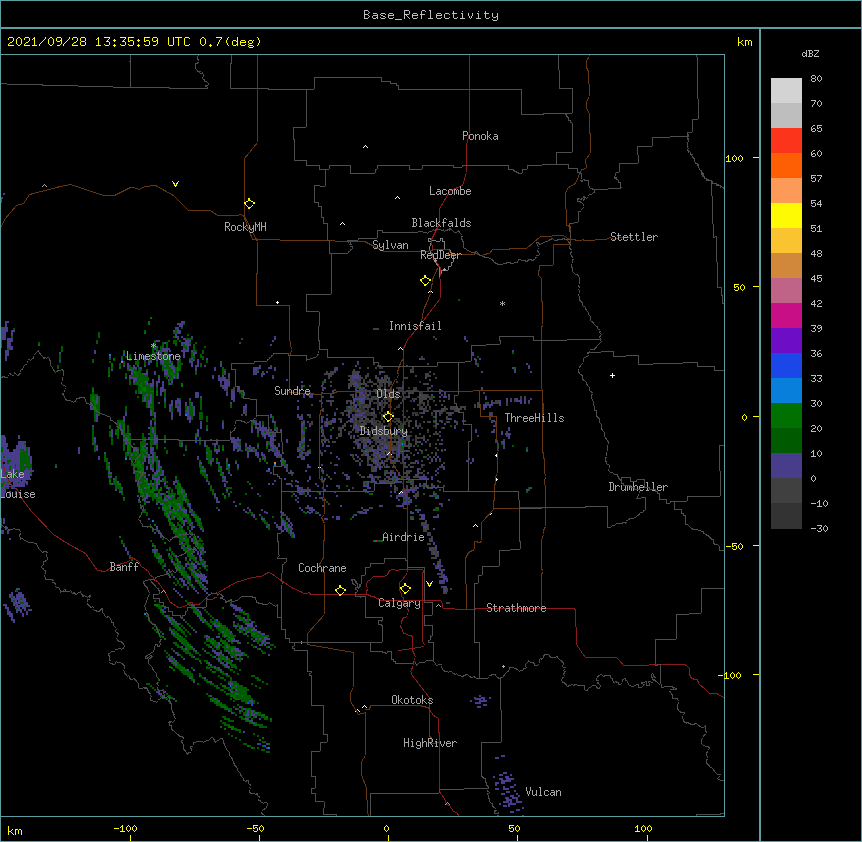Click the white asterisk marker east of Innisfail
This screenshot has width=862, height=842.
click(502, 303)
